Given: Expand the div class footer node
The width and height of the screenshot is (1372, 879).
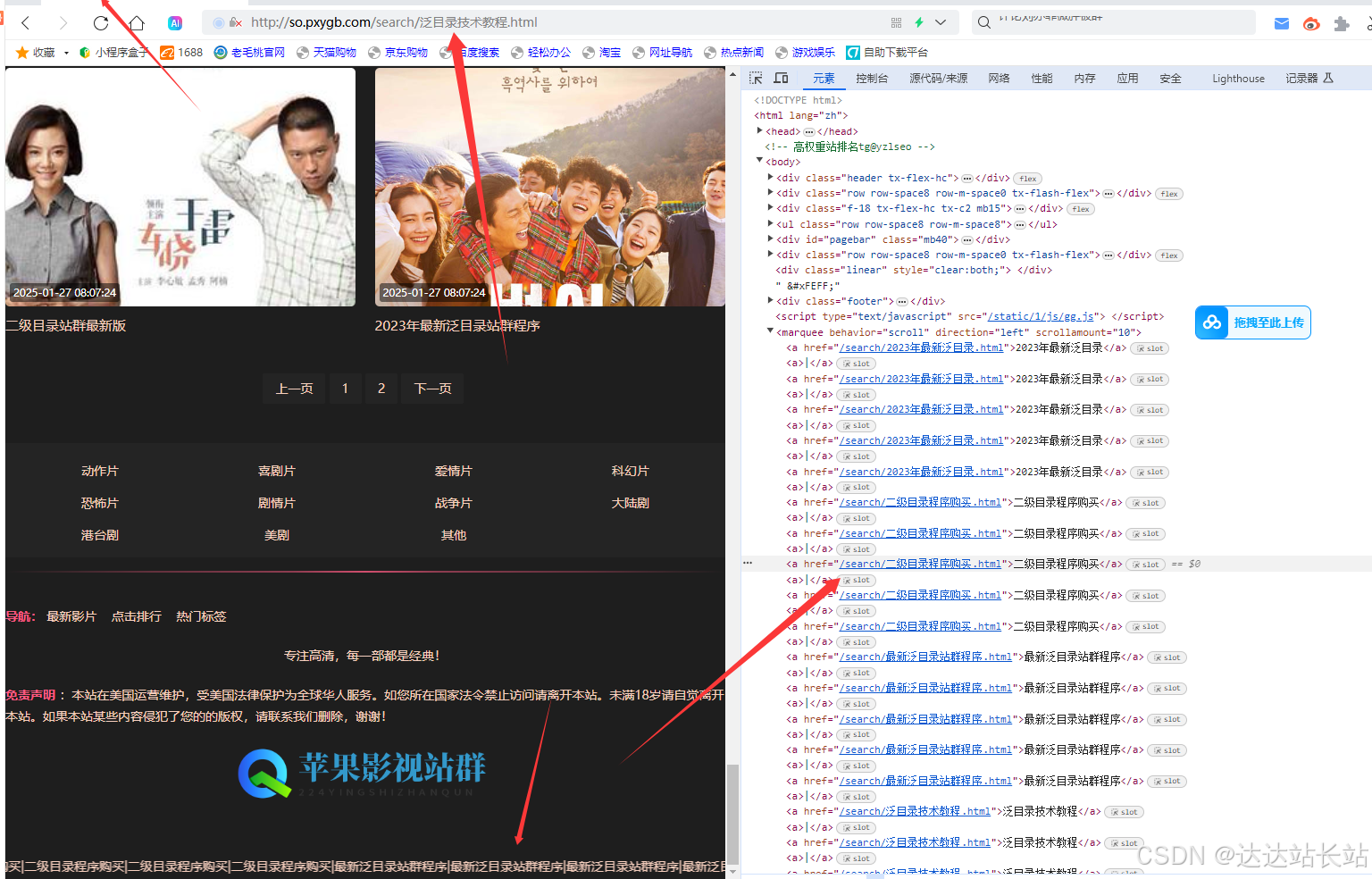Looking at the screenshot, I should [770, 301].
